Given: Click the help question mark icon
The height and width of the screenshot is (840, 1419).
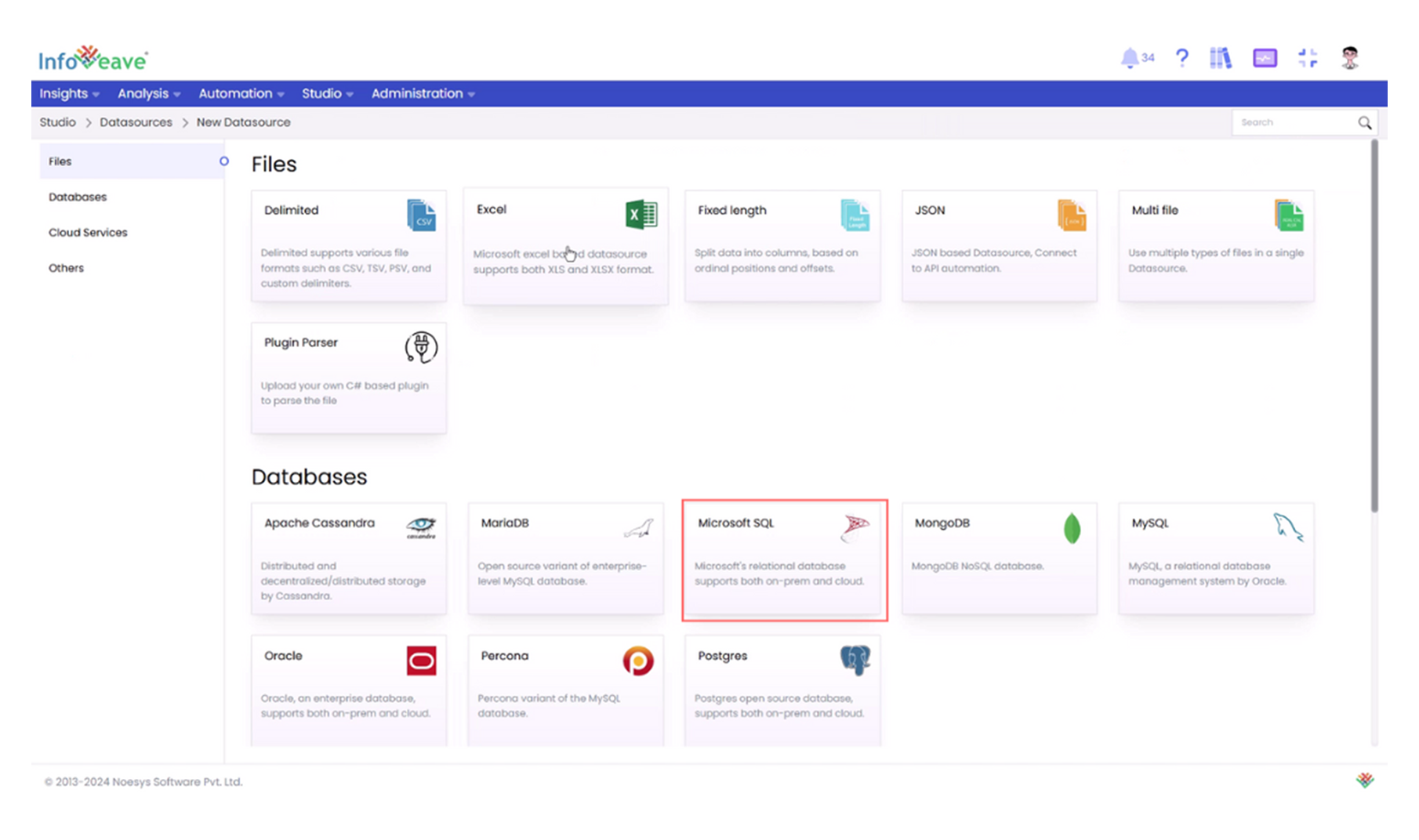Looking at the screenshot, I should click(x=1181, y=57).
